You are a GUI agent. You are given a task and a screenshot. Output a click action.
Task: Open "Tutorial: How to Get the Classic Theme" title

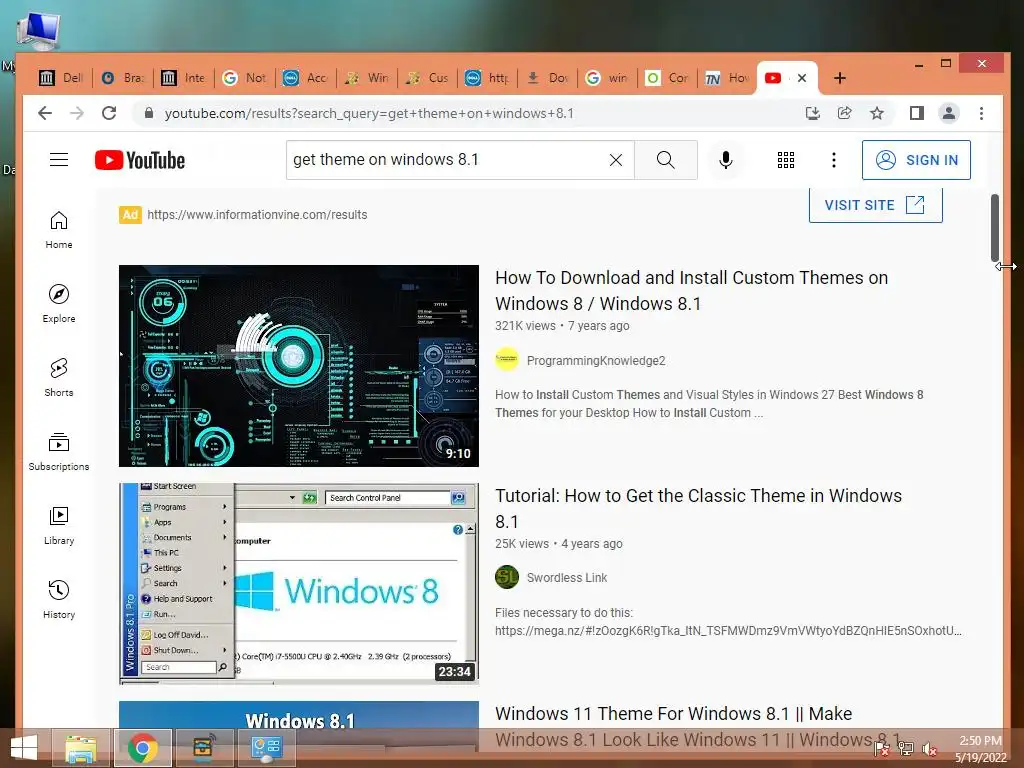[698, 509]
